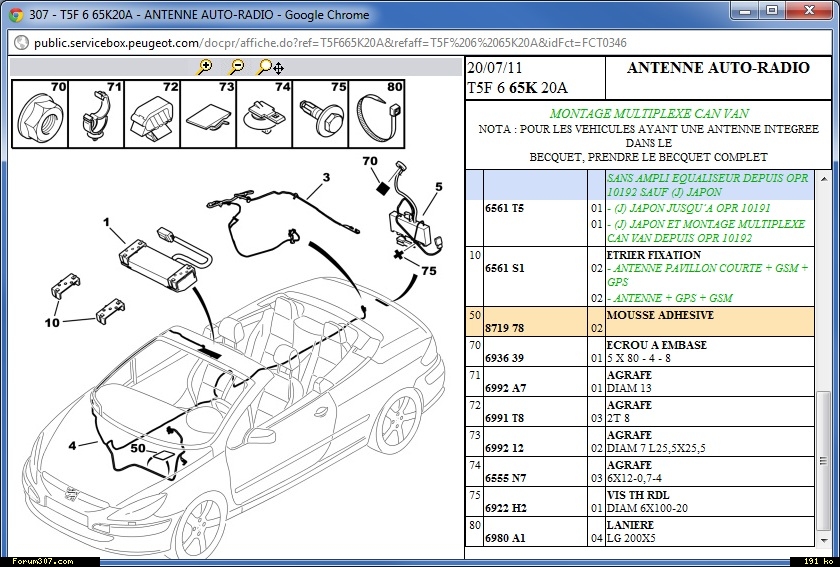Viewport: 840px width, 567px height.
Task: Click LANIERE description
Action: (630, 525)
